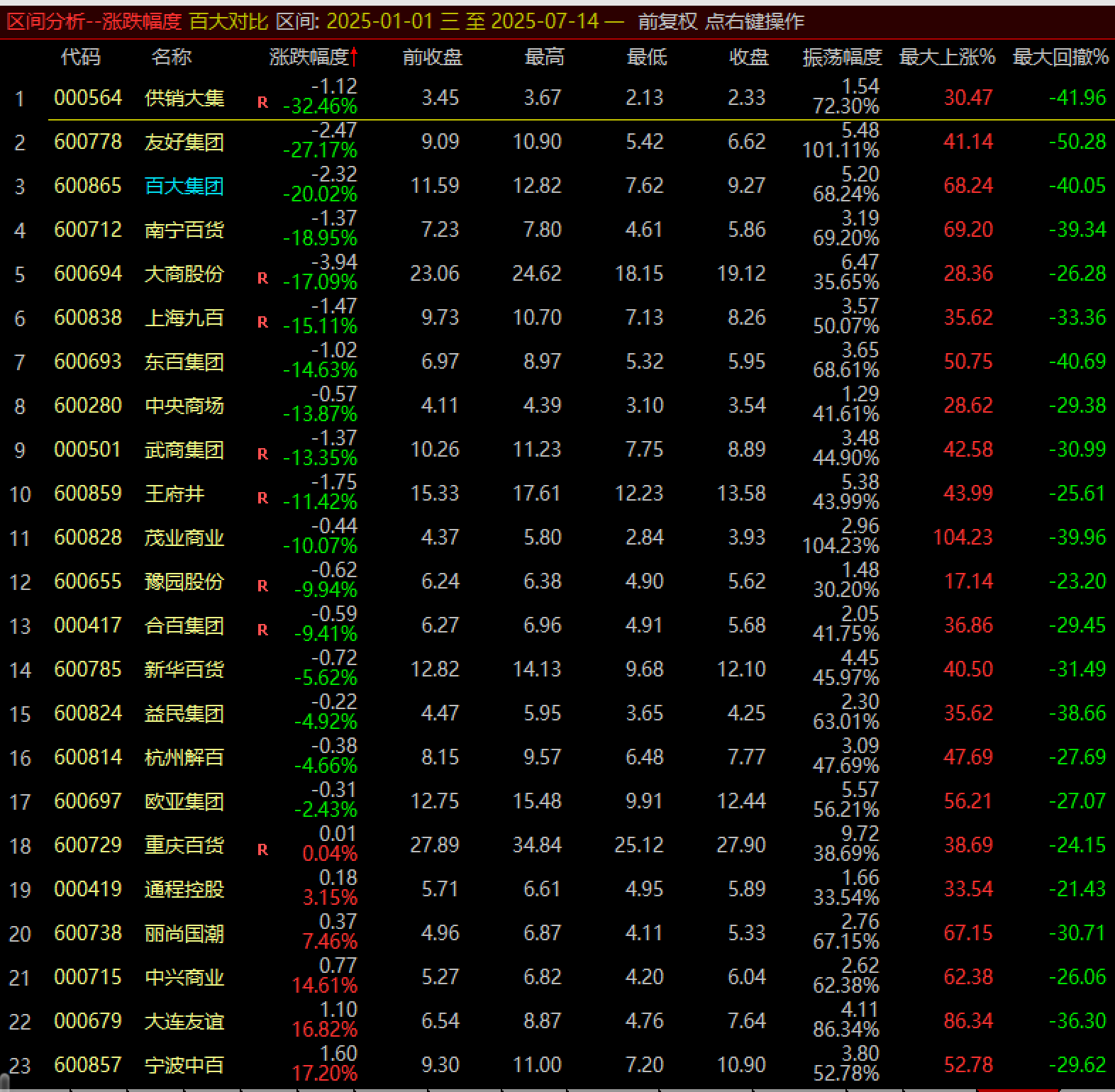Click max drawdown value -50.28

(1077, 142)
